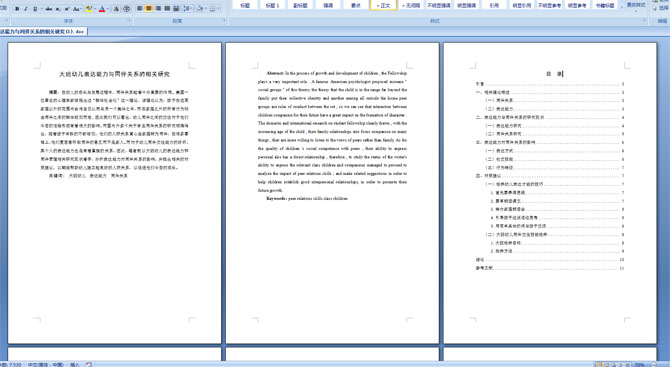This screenshot has width=670, height=367.
Task: Toggle strikethrough text button
Action: [x=49, y=9]
